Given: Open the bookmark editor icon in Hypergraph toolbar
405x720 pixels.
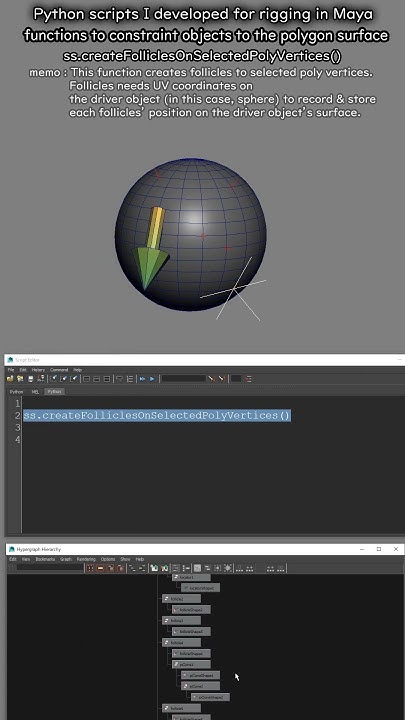Looking at the screenshot, I should [164, 568].
